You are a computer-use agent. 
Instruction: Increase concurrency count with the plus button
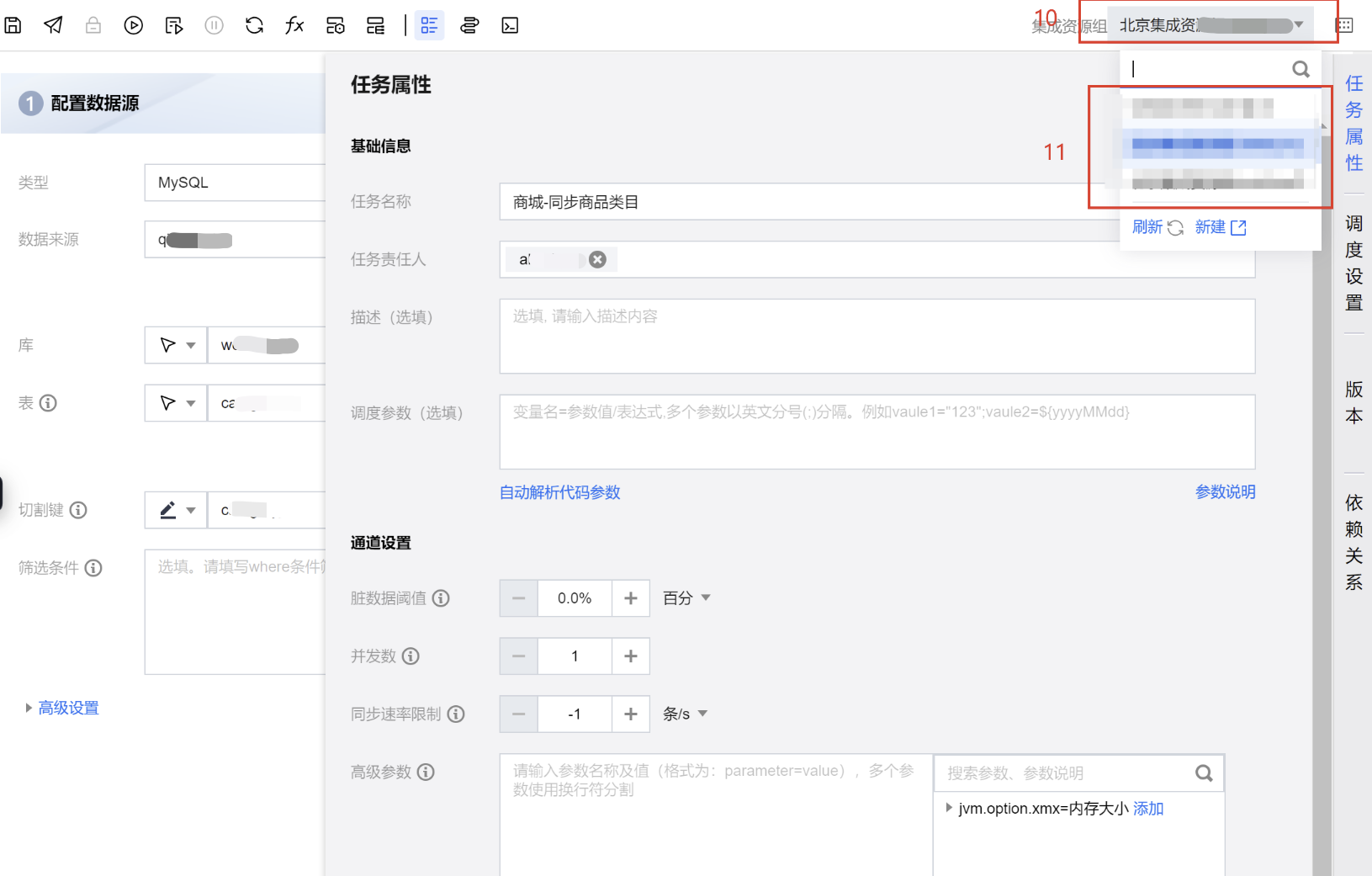(630, 656)
